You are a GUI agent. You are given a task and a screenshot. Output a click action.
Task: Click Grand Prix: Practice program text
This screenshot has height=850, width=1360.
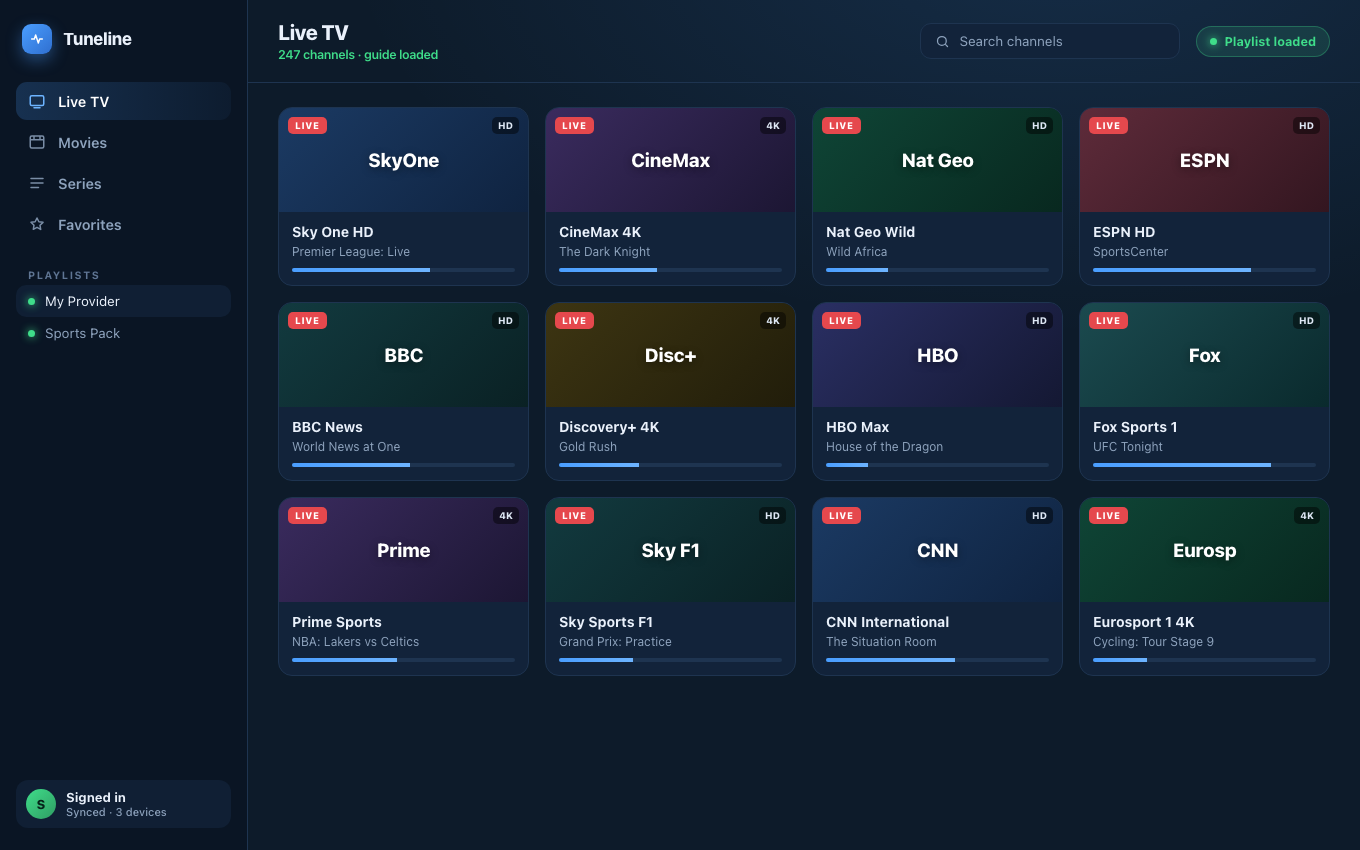[615, 642]
